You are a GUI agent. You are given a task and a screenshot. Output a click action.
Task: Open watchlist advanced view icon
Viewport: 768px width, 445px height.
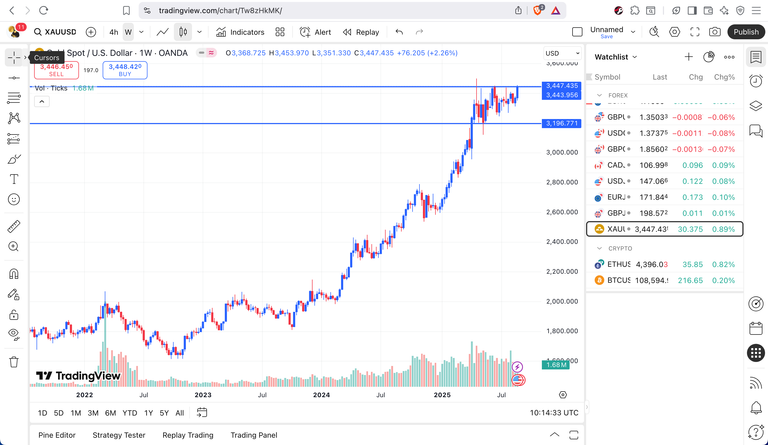coord(708,57)
